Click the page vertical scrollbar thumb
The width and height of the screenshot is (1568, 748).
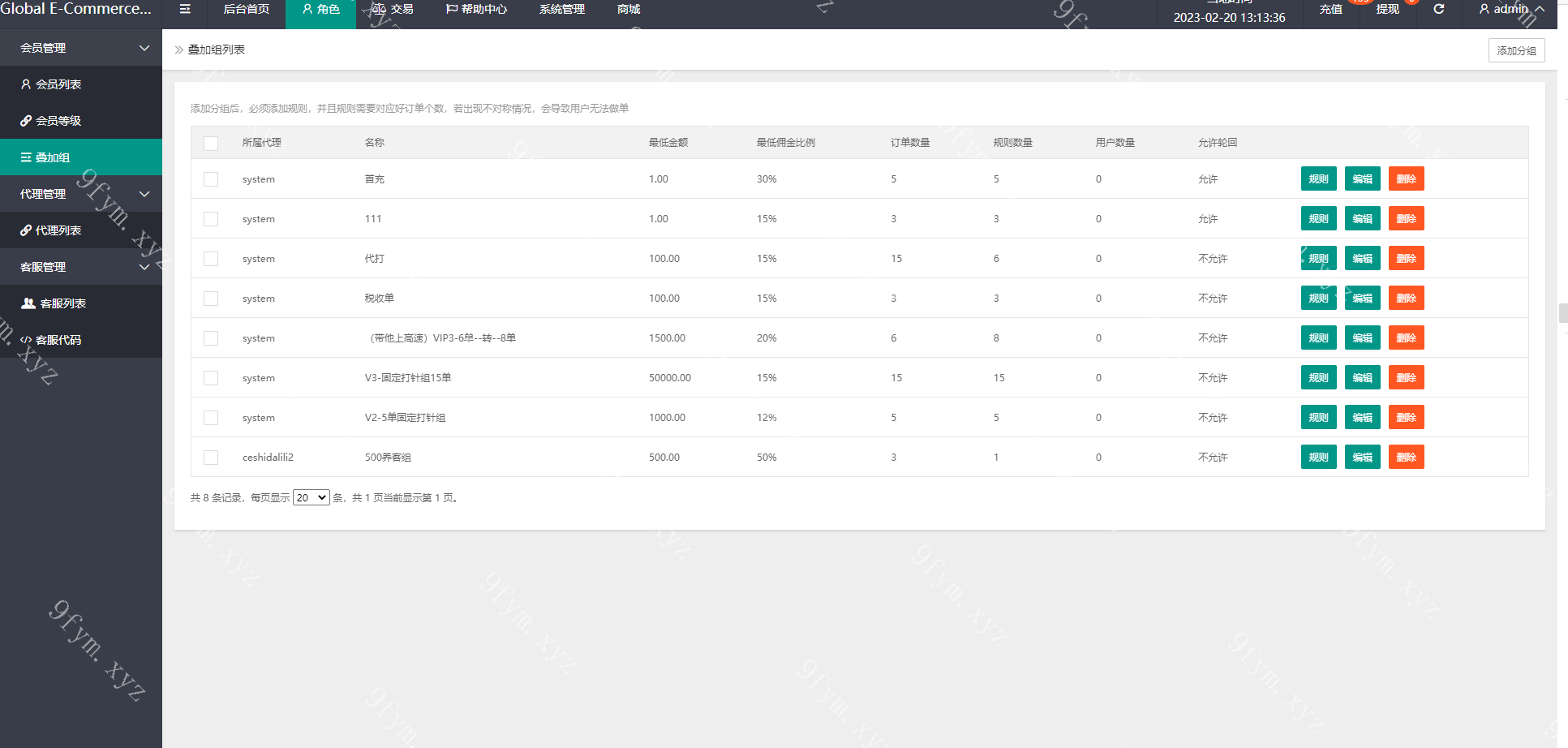tap(1563, 313)
